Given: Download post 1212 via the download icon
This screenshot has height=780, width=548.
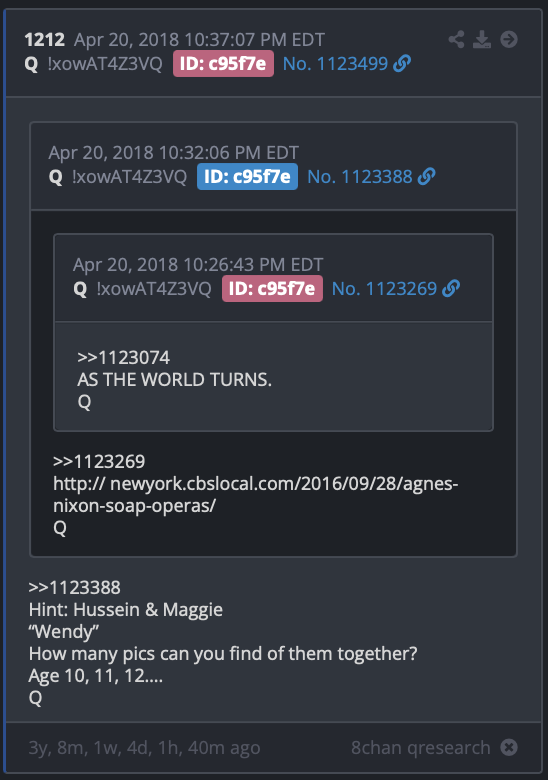Looking at the screenshot, I should (482, 39).
